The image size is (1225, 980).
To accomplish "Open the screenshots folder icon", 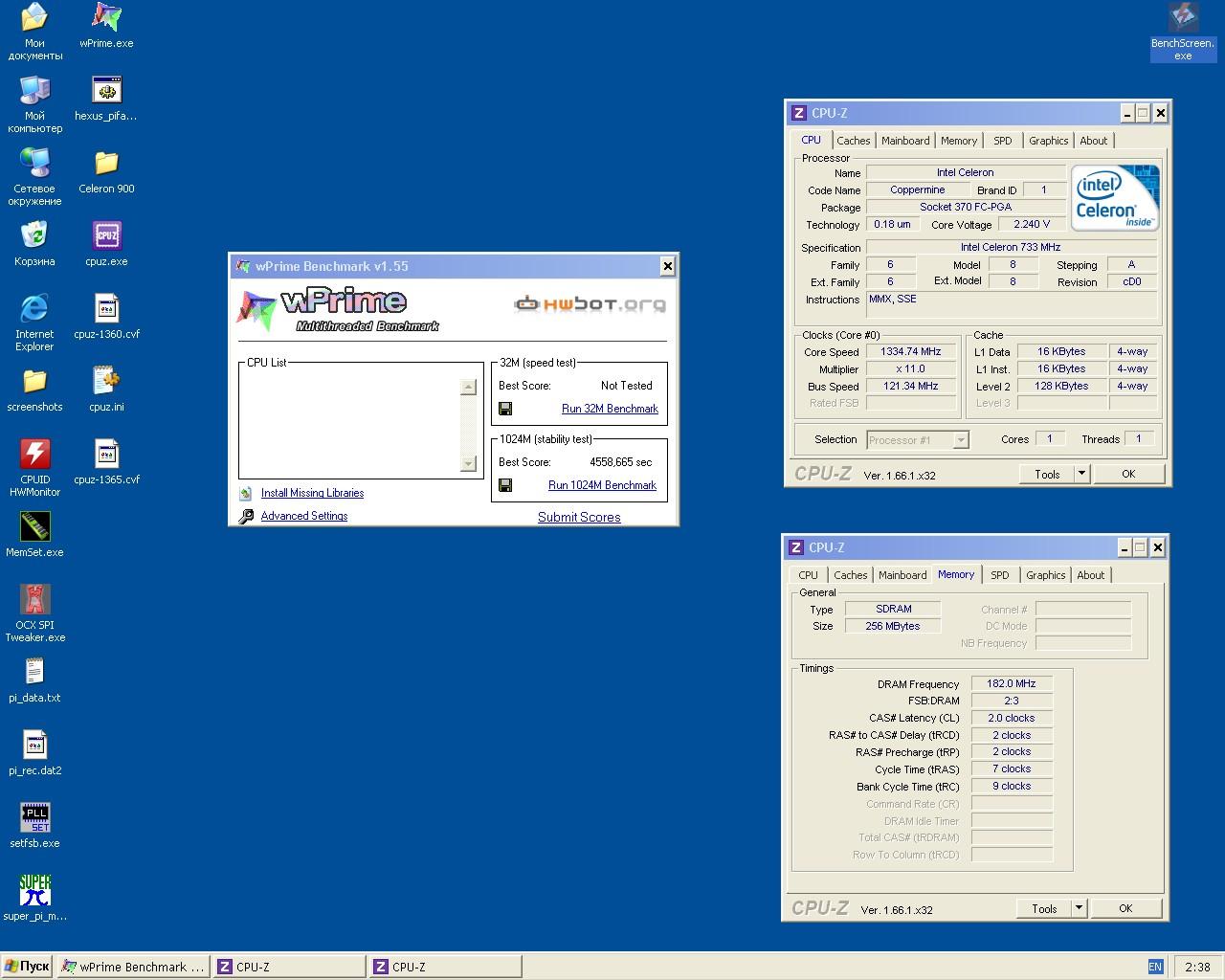I will pyautogui.click(x=34, y=390).
